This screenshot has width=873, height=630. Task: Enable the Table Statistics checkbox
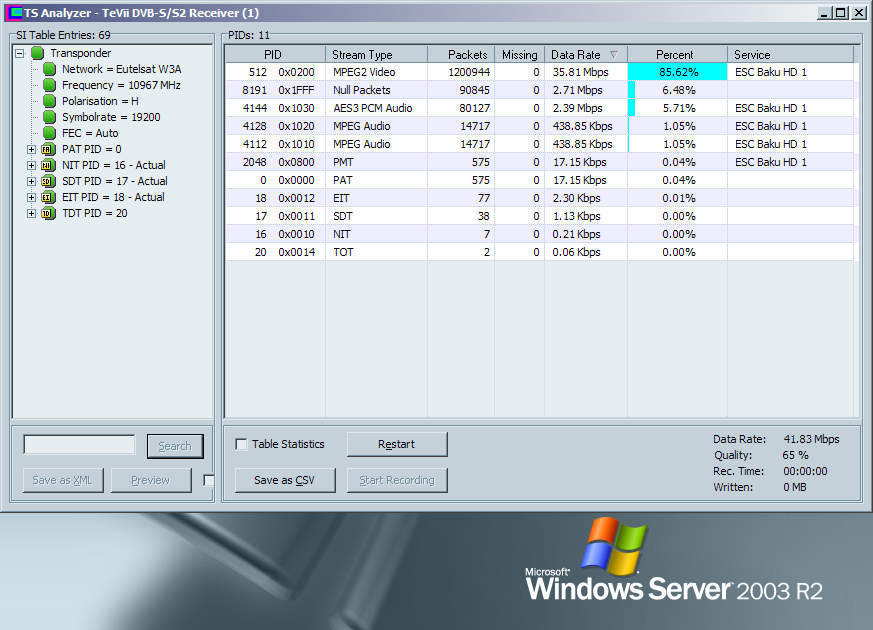coord(241,445)
